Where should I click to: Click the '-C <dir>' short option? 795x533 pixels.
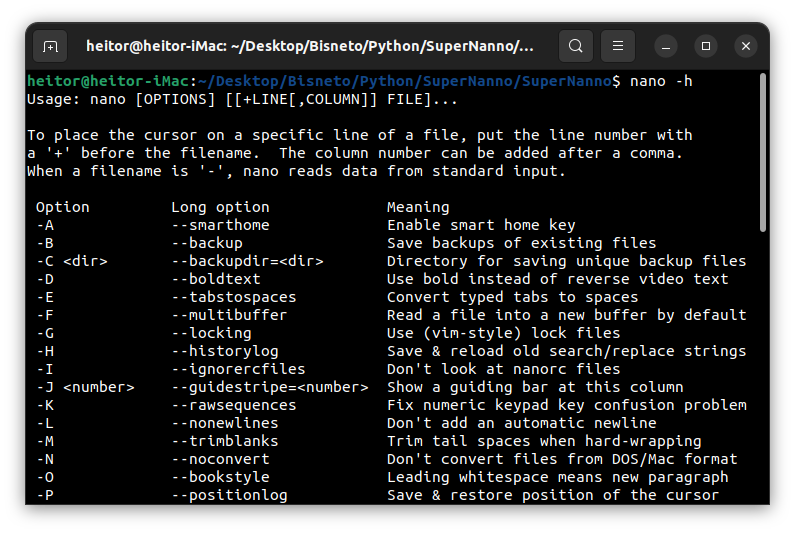[72, 261]
